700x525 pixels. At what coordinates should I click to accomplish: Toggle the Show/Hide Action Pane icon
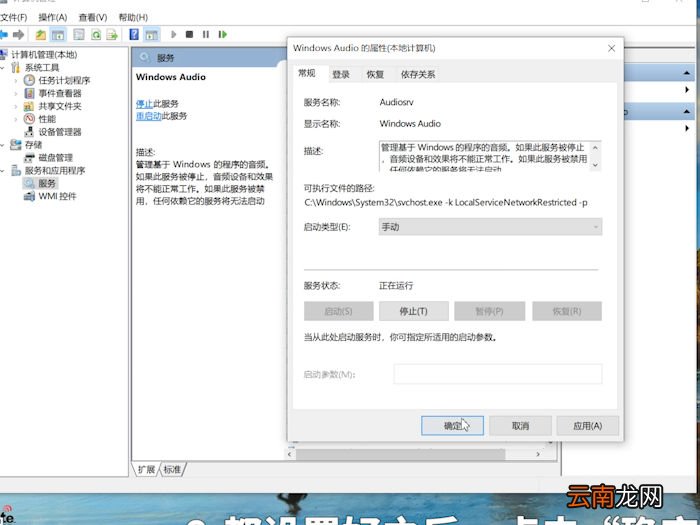(152, 34)
